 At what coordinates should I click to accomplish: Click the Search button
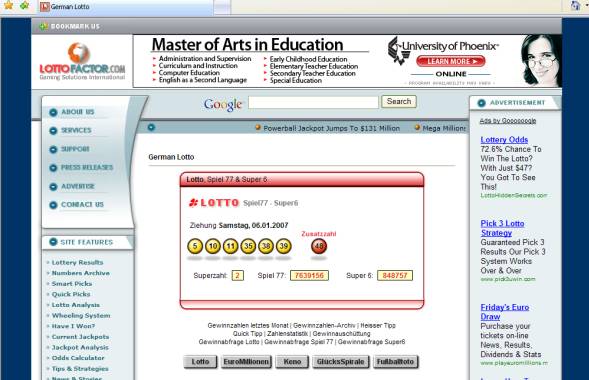(x=399, y=101)
